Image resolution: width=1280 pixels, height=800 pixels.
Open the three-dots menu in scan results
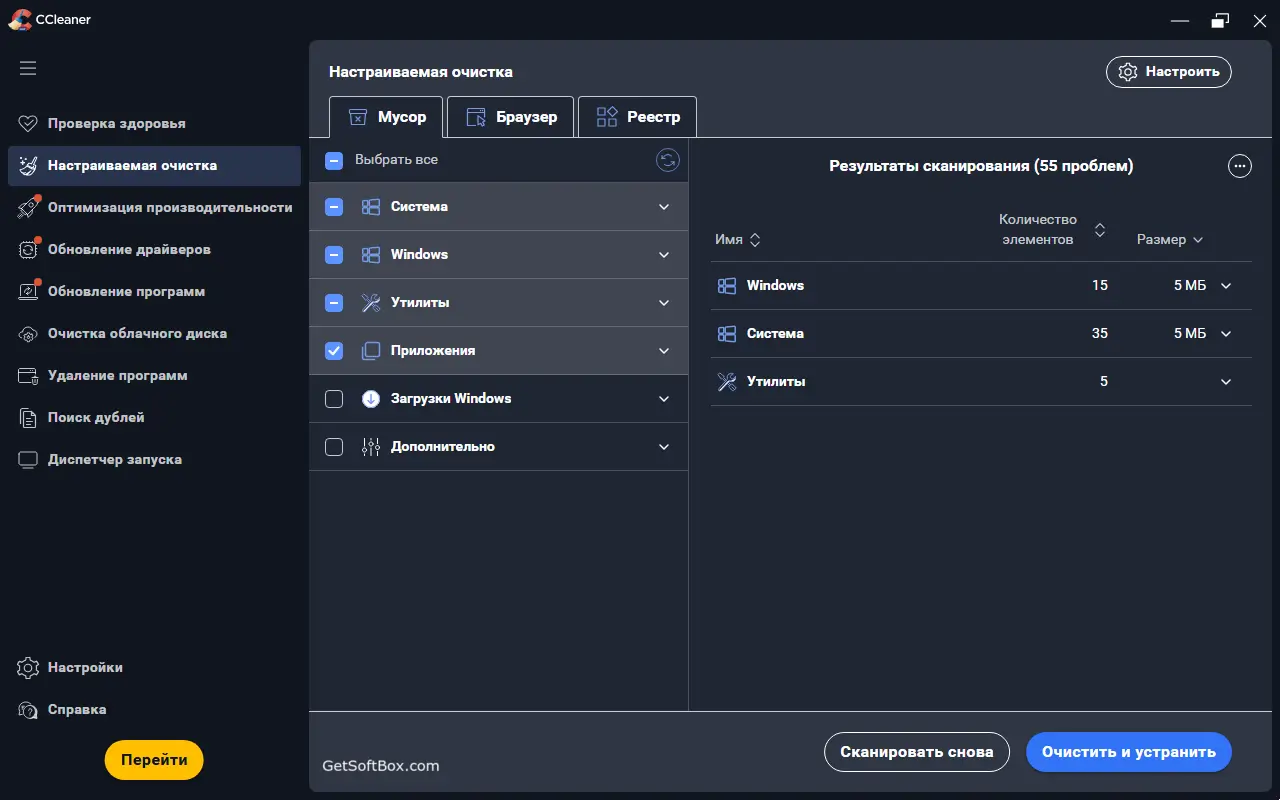tap(1239, 166)
